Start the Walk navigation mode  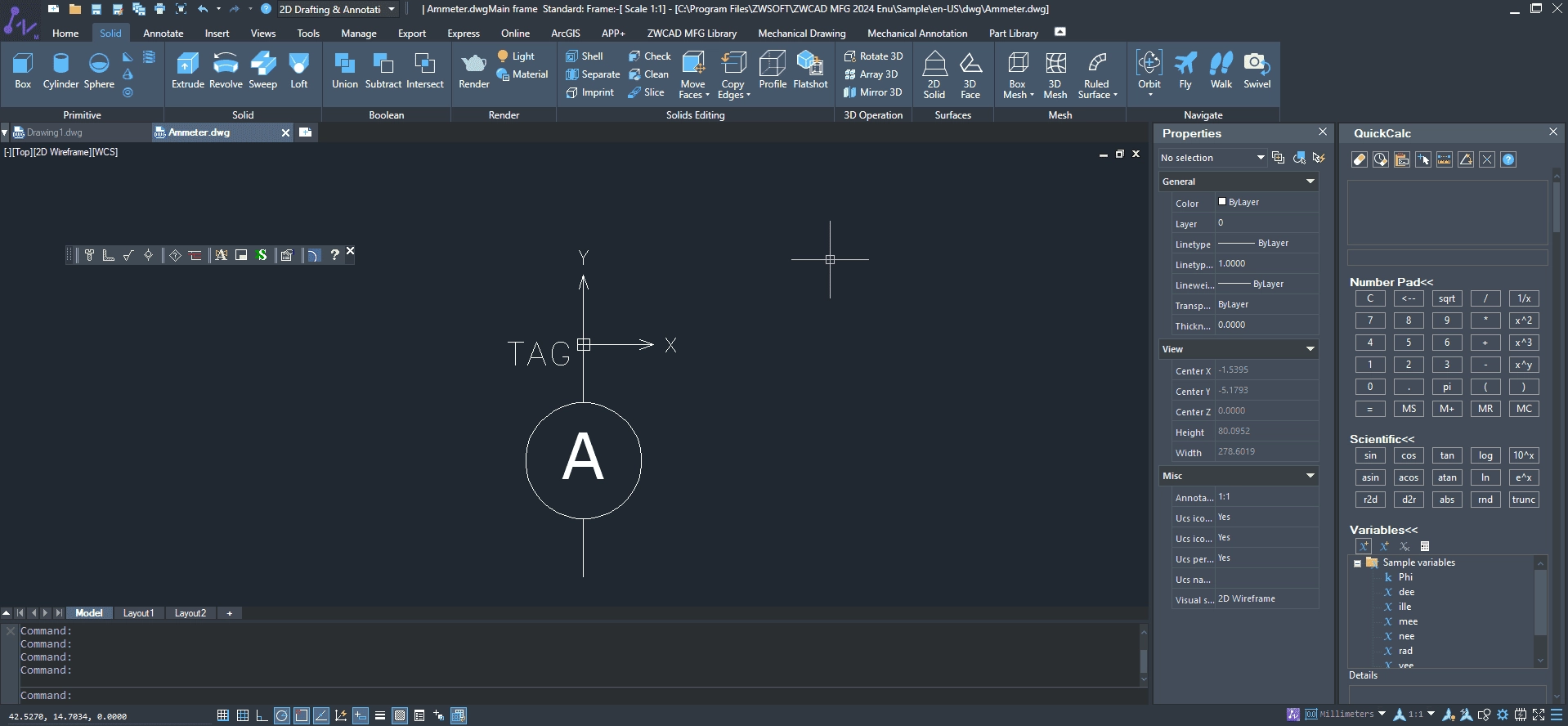click(x=1221, y=71)
